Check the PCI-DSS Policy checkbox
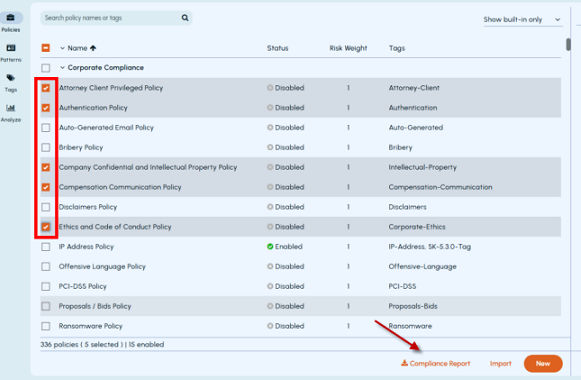Screen dimensions: 581x380 46,286
